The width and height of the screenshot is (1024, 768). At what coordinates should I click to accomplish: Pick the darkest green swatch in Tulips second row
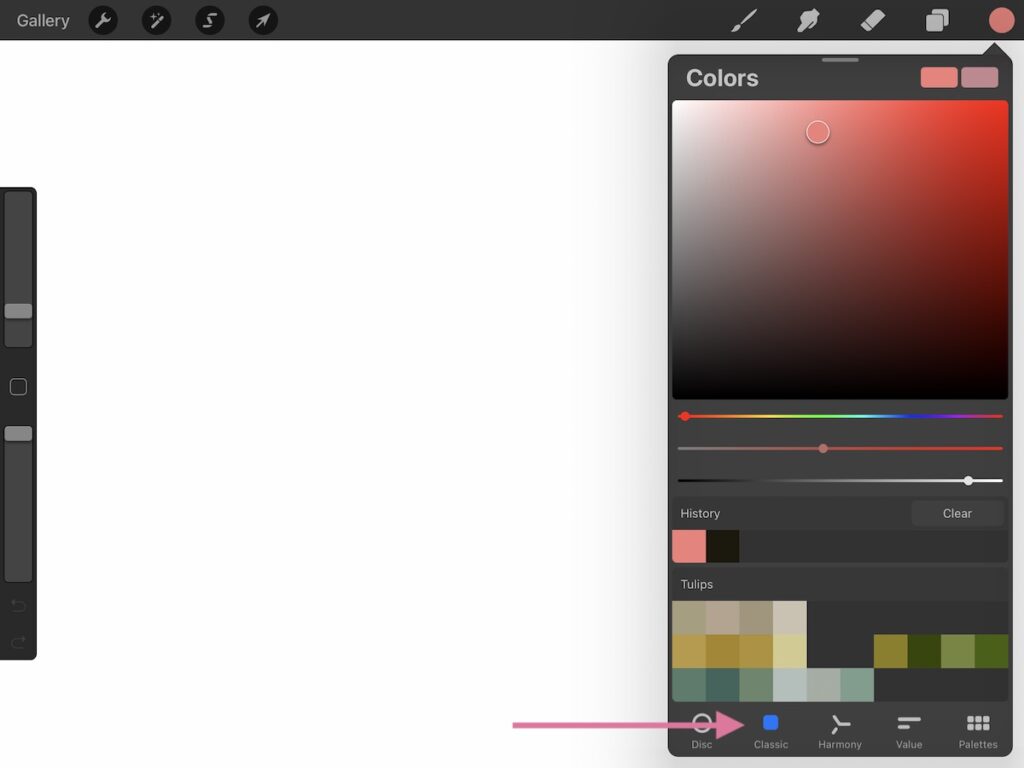[924, 651]
